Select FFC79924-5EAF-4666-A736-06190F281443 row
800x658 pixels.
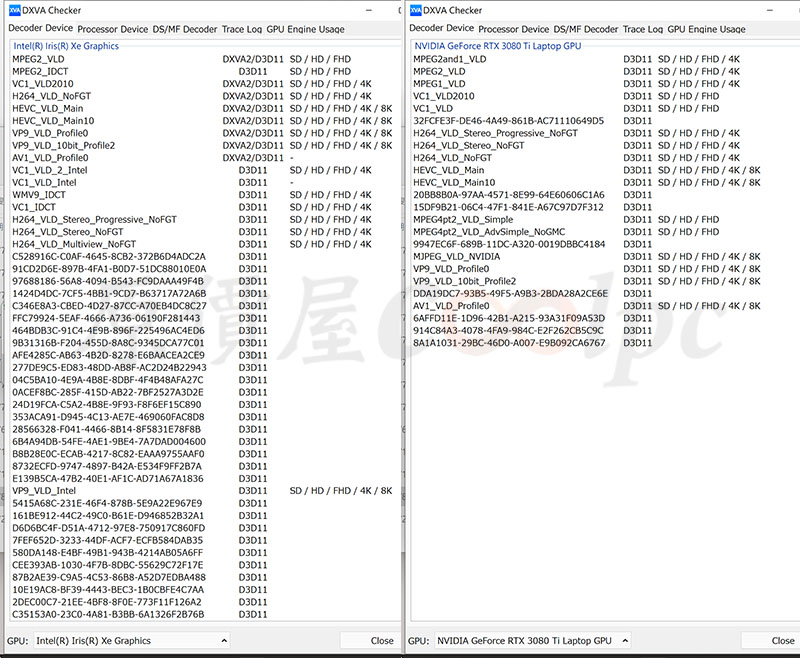point(203,318)
